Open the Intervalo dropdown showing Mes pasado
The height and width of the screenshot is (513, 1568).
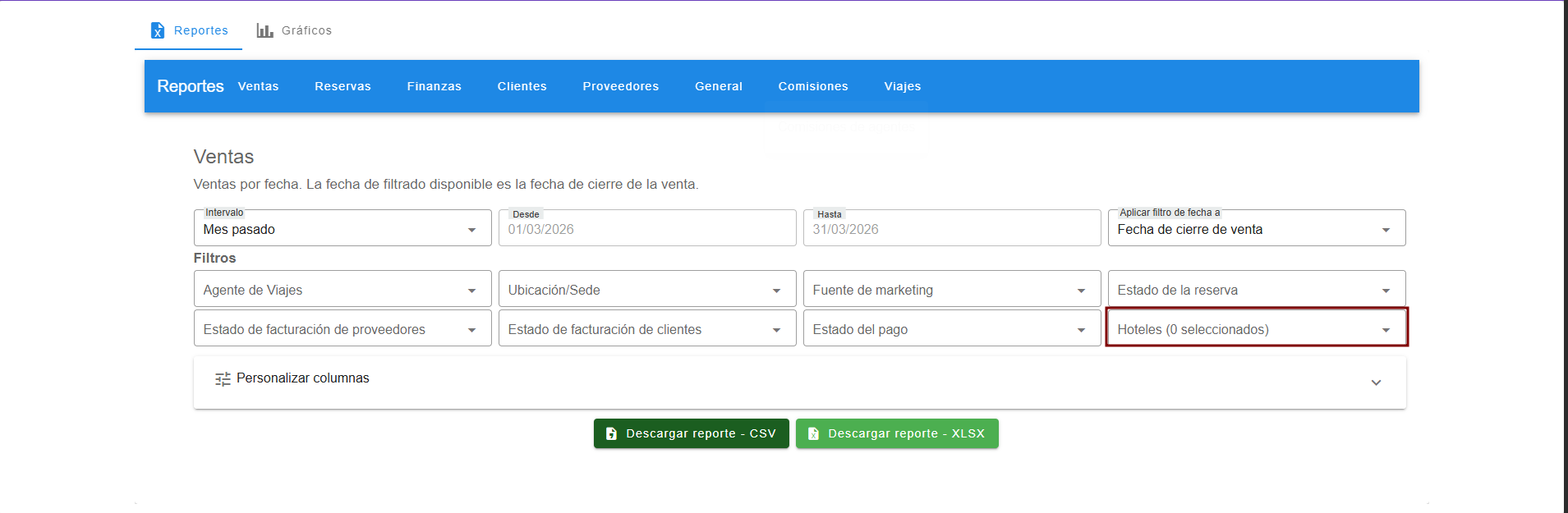pyautogui.click(x=342, y=229)
